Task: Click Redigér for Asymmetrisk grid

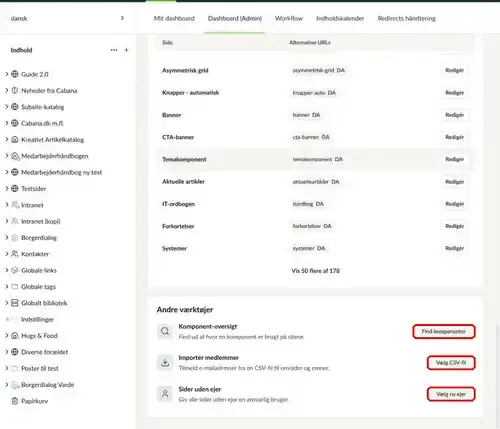Action: (455, 70)
